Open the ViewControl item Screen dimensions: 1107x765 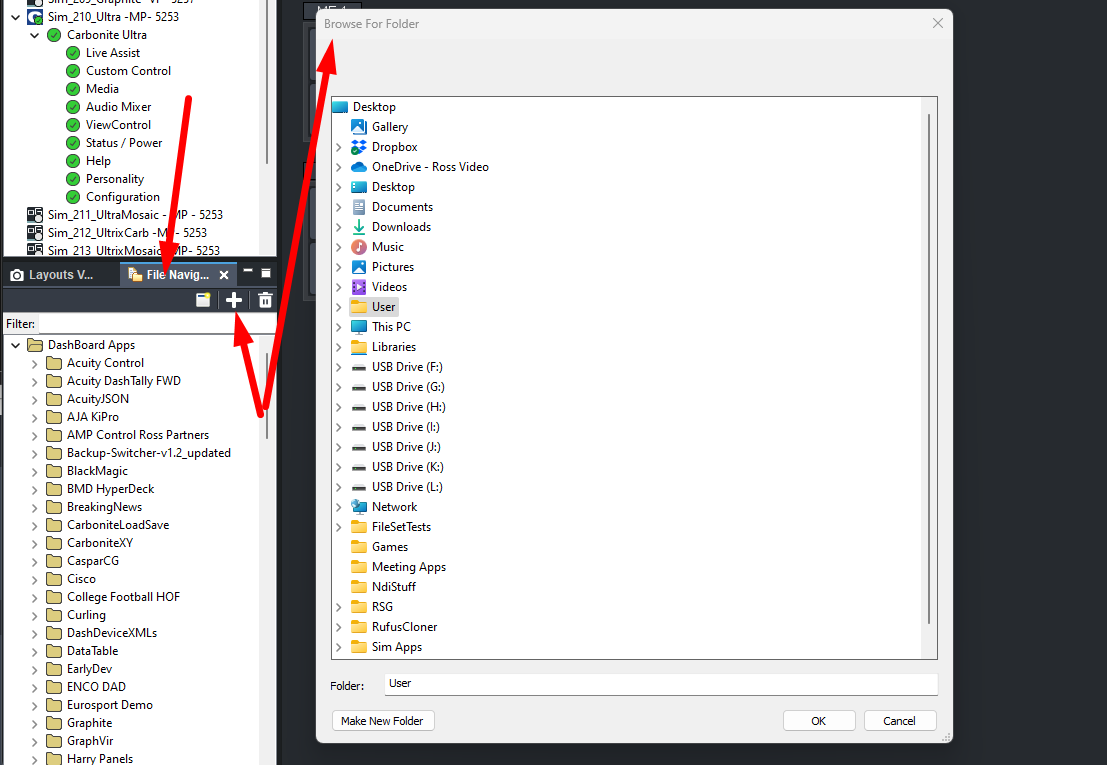click(118, 125)
